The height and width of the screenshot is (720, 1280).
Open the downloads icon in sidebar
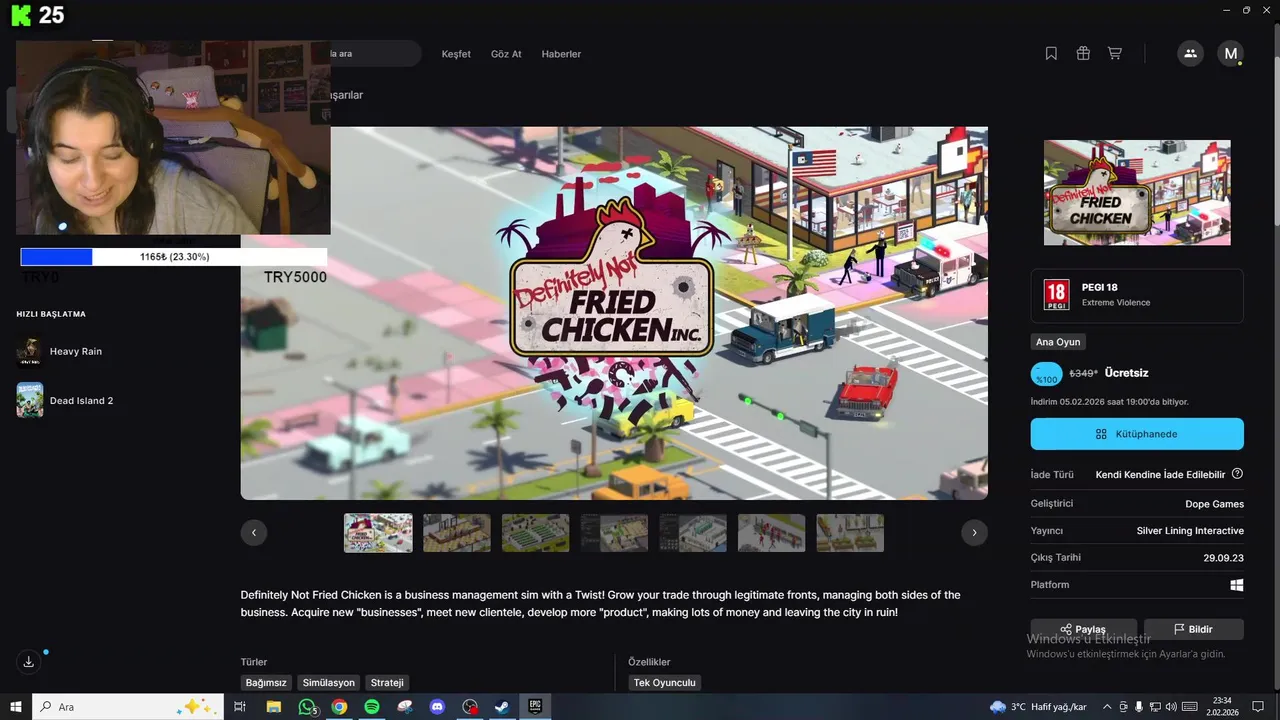[x=28, y=661]
